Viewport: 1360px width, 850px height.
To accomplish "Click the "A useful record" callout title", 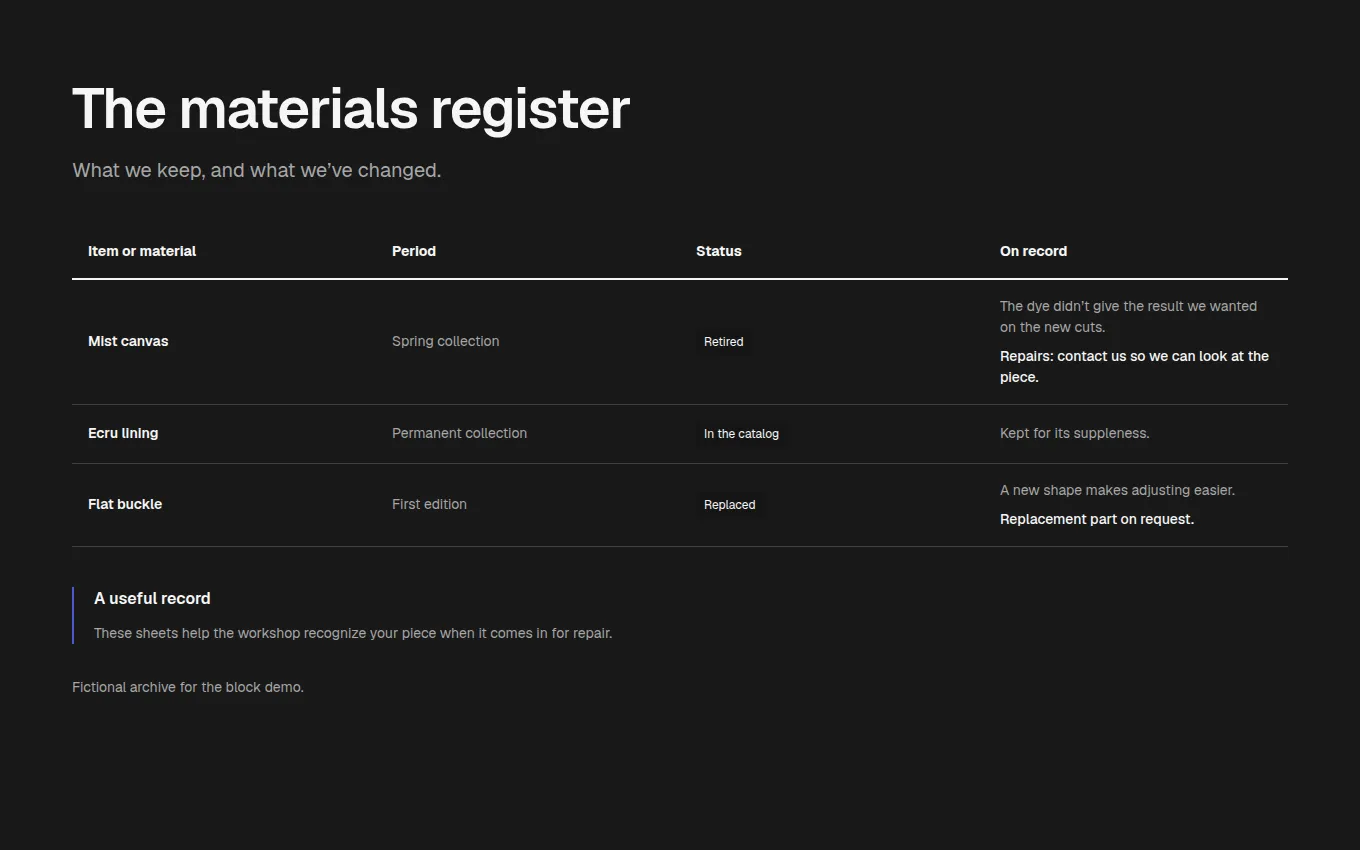I will [152, 598].
